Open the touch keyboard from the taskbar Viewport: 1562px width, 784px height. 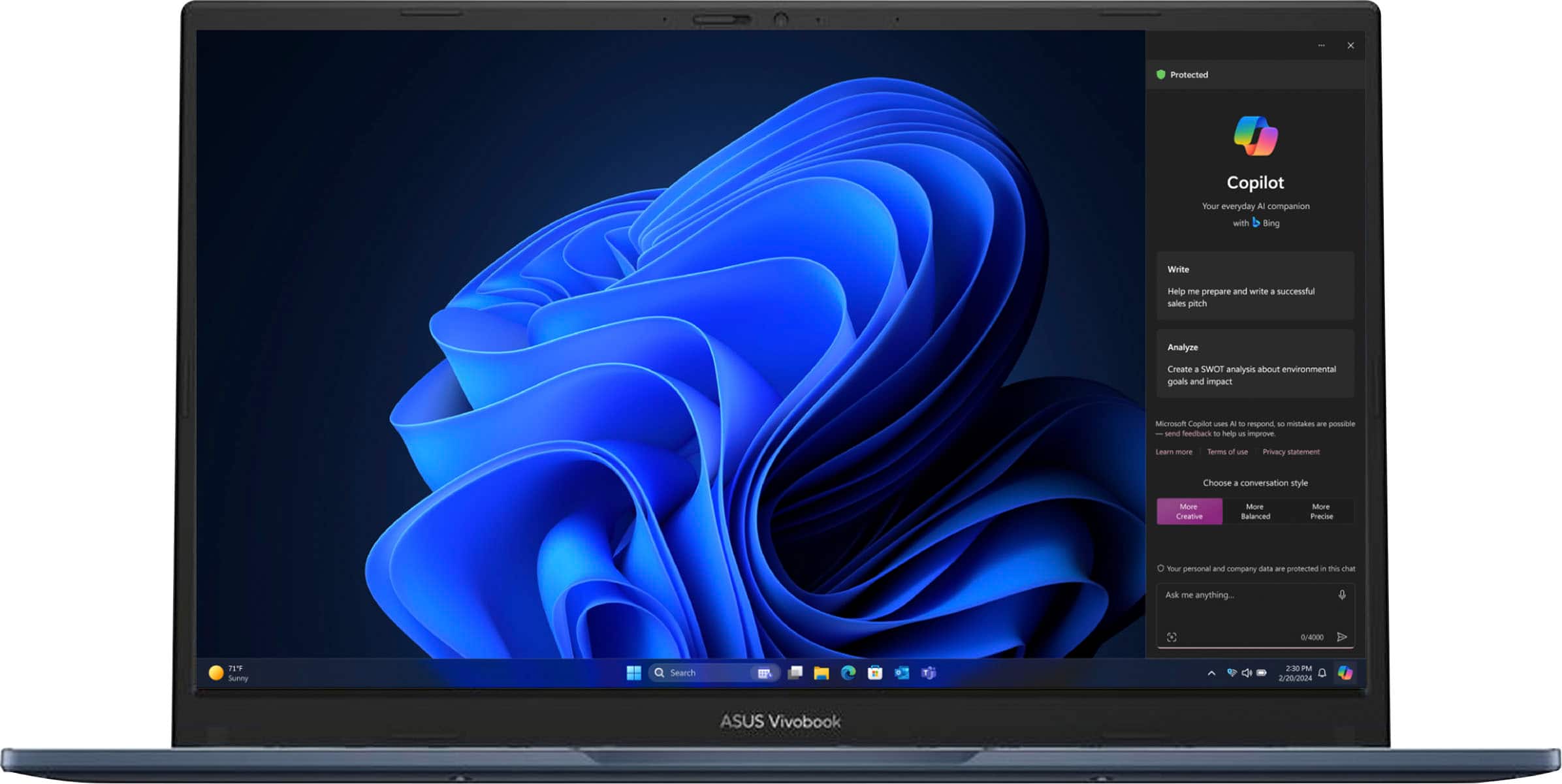point(764,672)
